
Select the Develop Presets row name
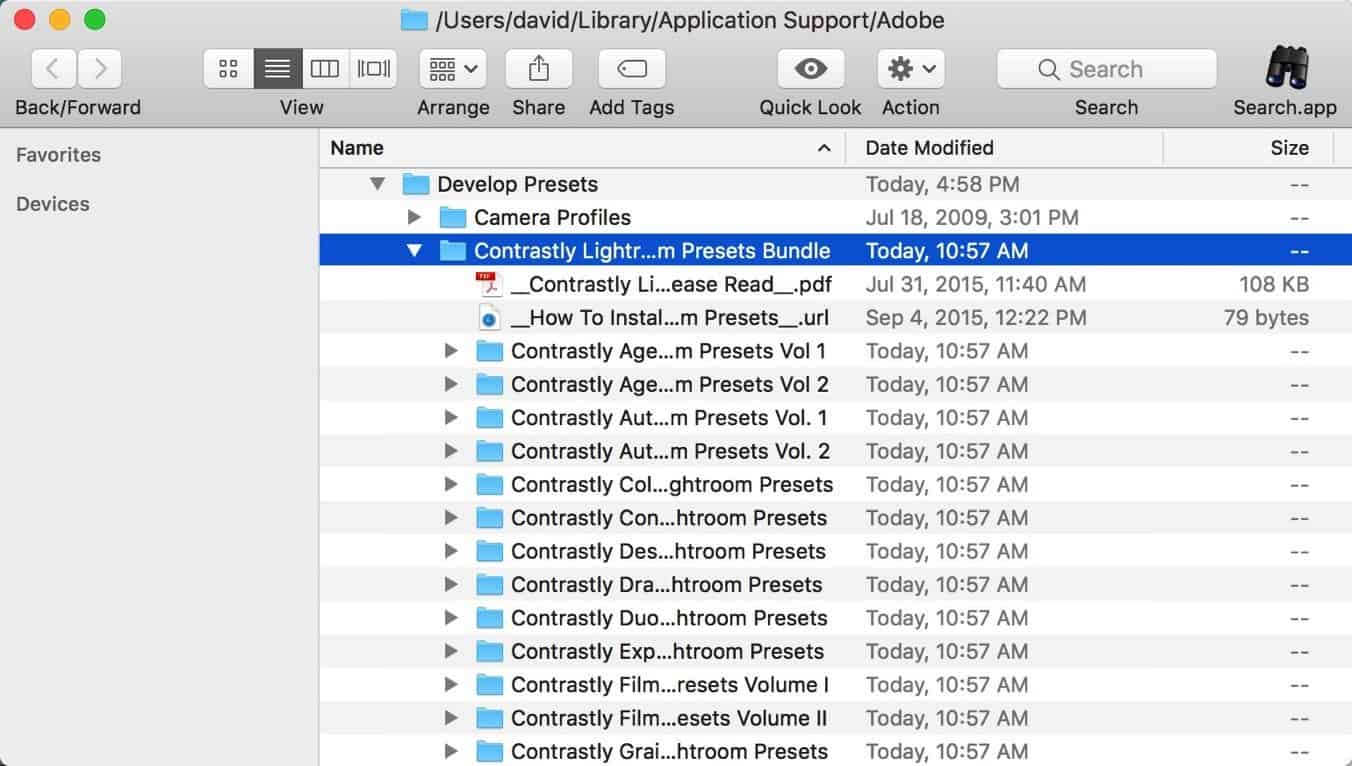coord(517,184)
